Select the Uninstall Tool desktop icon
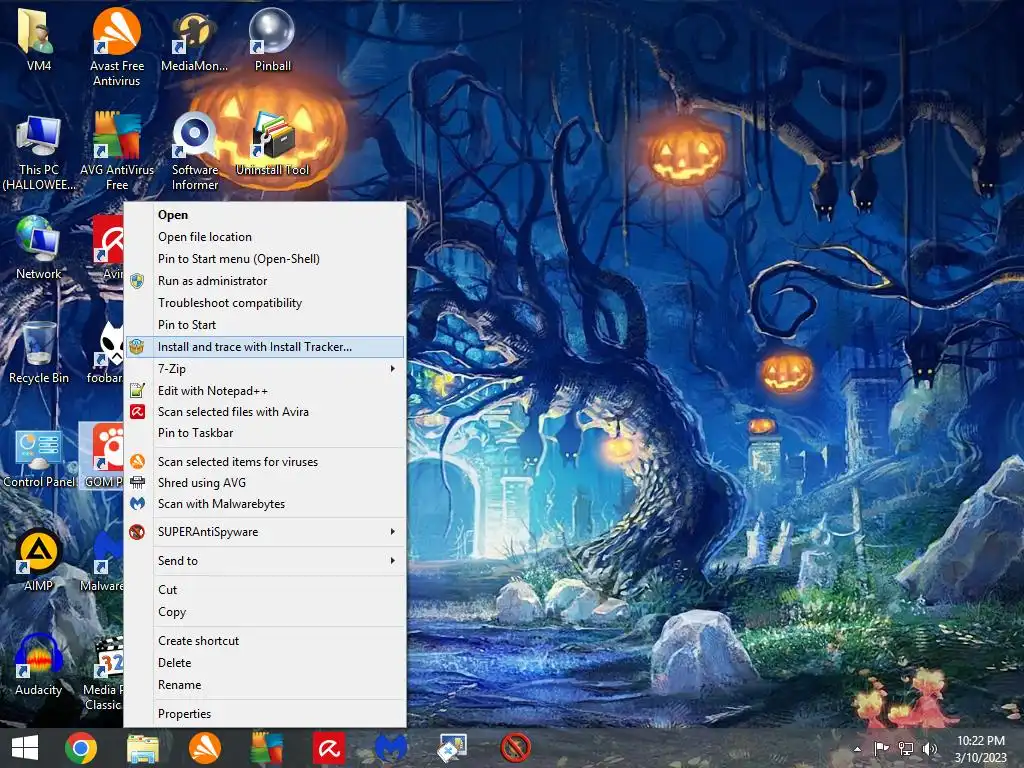1024x768 pixels. [272, 144]
